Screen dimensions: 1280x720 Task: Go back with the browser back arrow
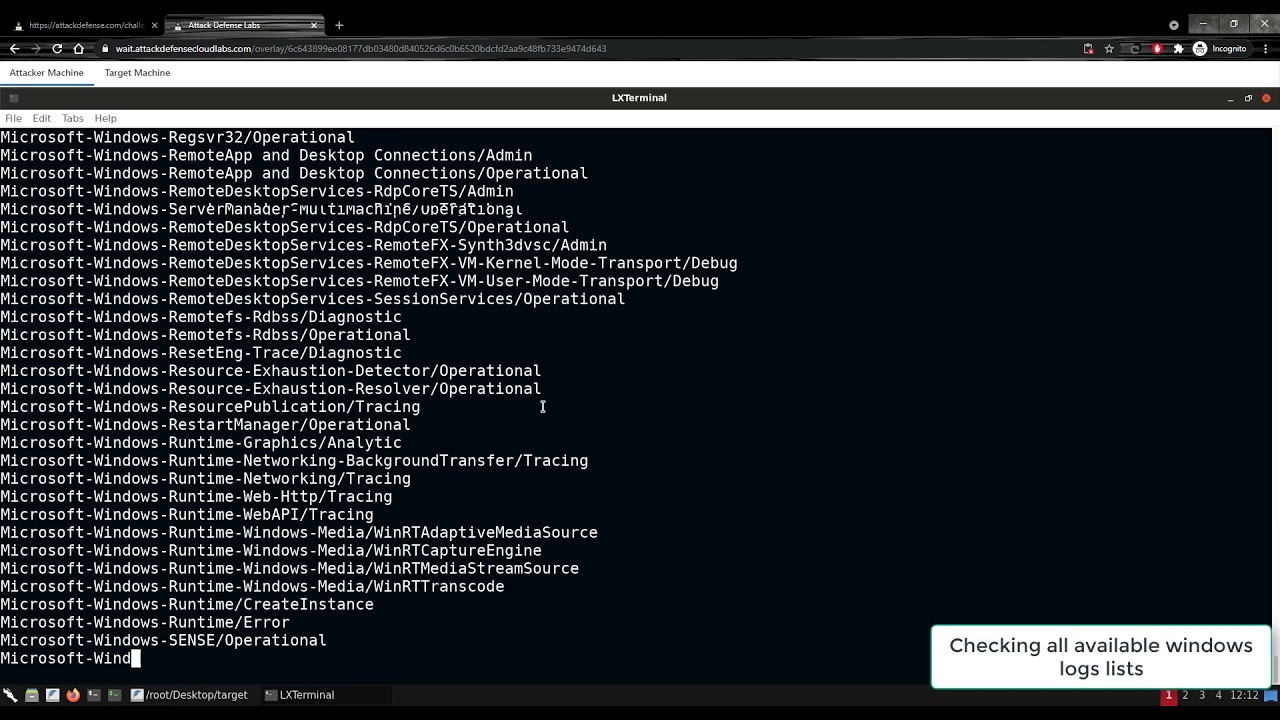point(14,48)
